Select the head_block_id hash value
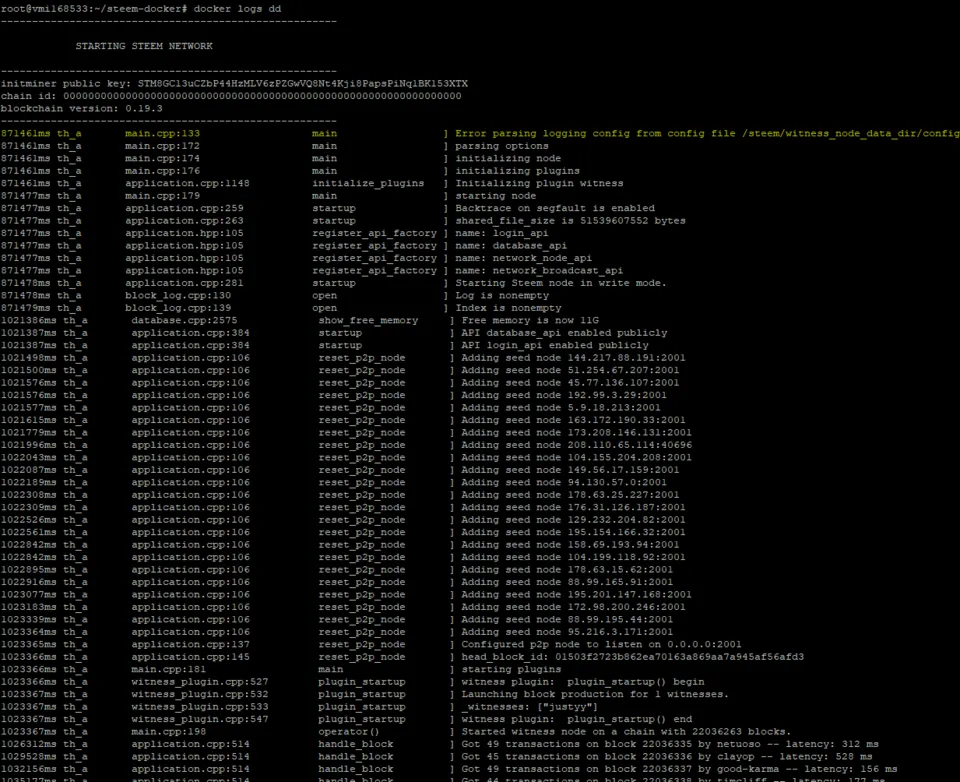Image resolution: width=960 pixels, height=782 pixels. pos(680,656)
